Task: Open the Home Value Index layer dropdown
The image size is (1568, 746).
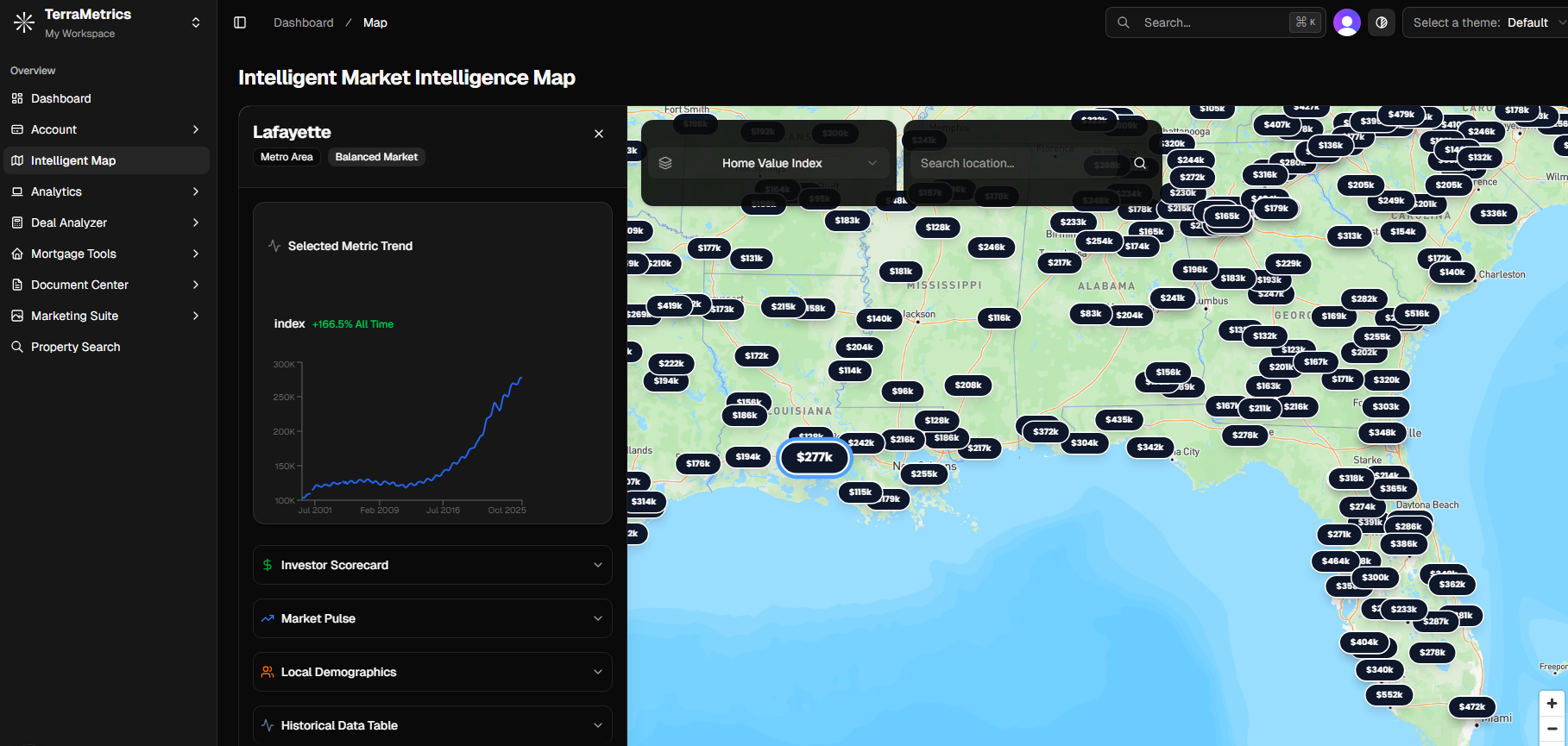Action: [x=768, y=163]
